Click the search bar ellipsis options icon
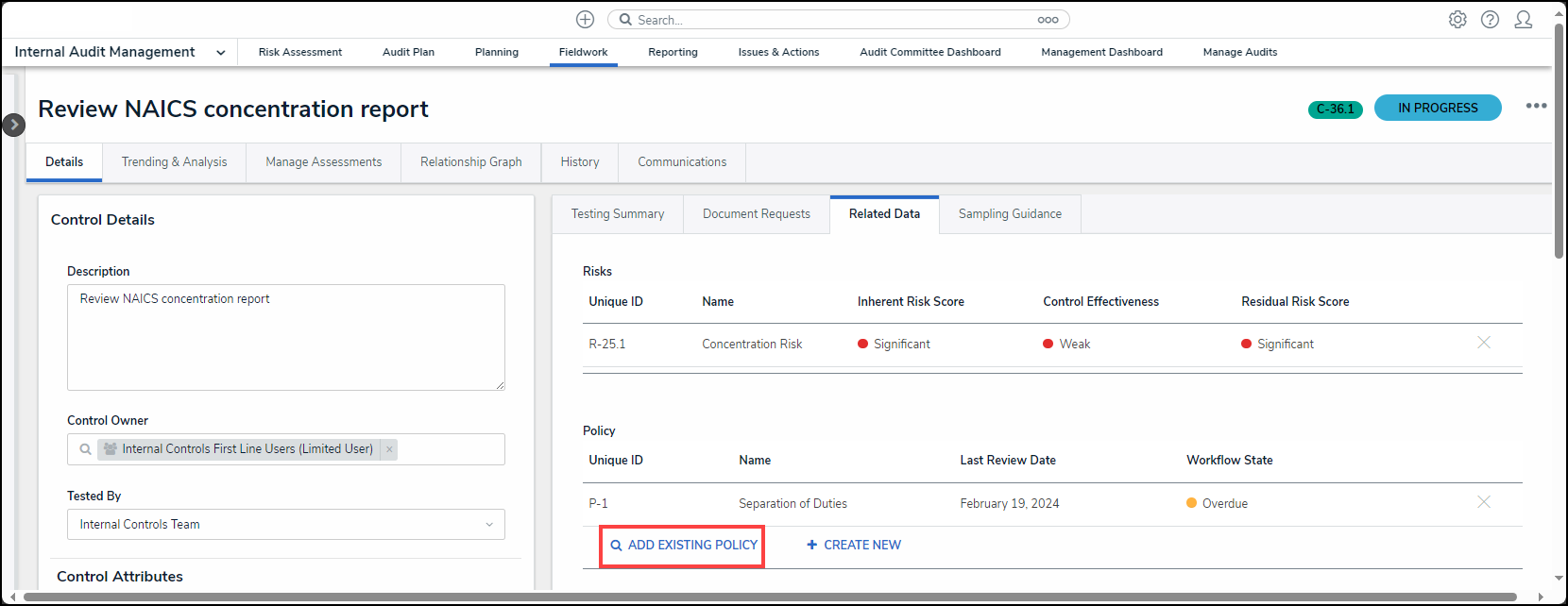1568x606 pixels. click(1048, 20)
